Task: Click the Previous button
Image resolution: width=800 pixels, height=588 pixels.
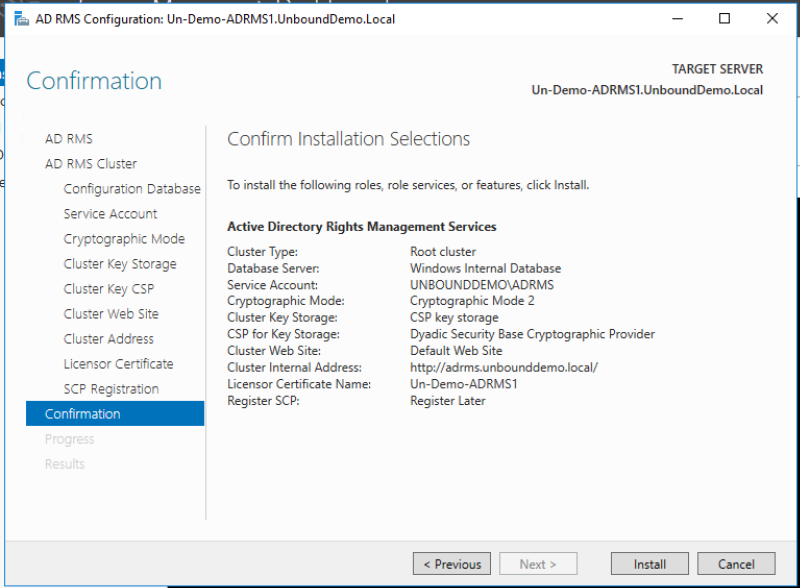Action: tap(452, 564)
